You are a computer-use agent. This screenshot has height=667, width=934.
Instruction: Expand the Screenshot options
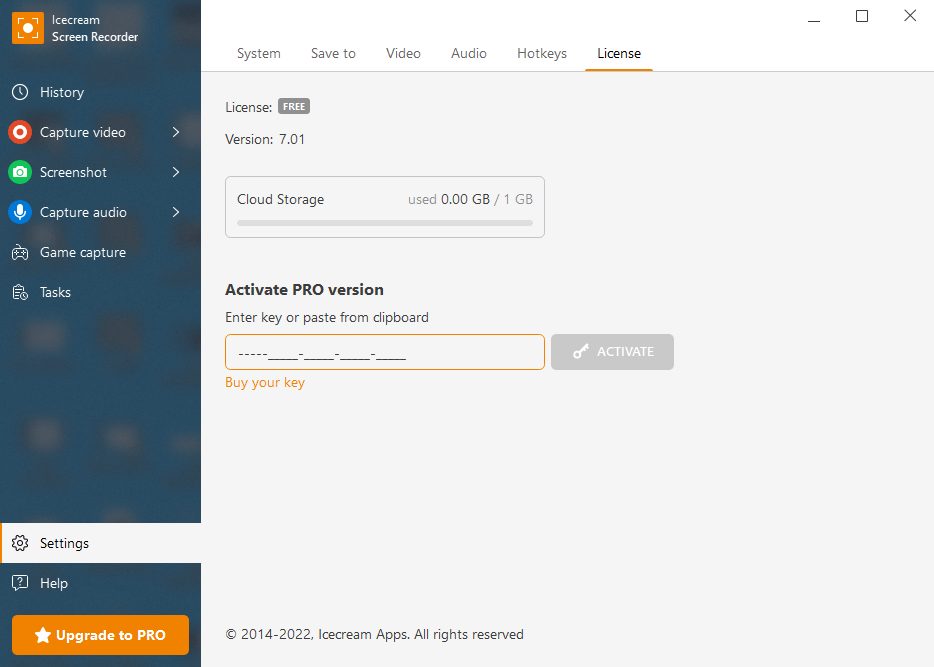point(176,172)
